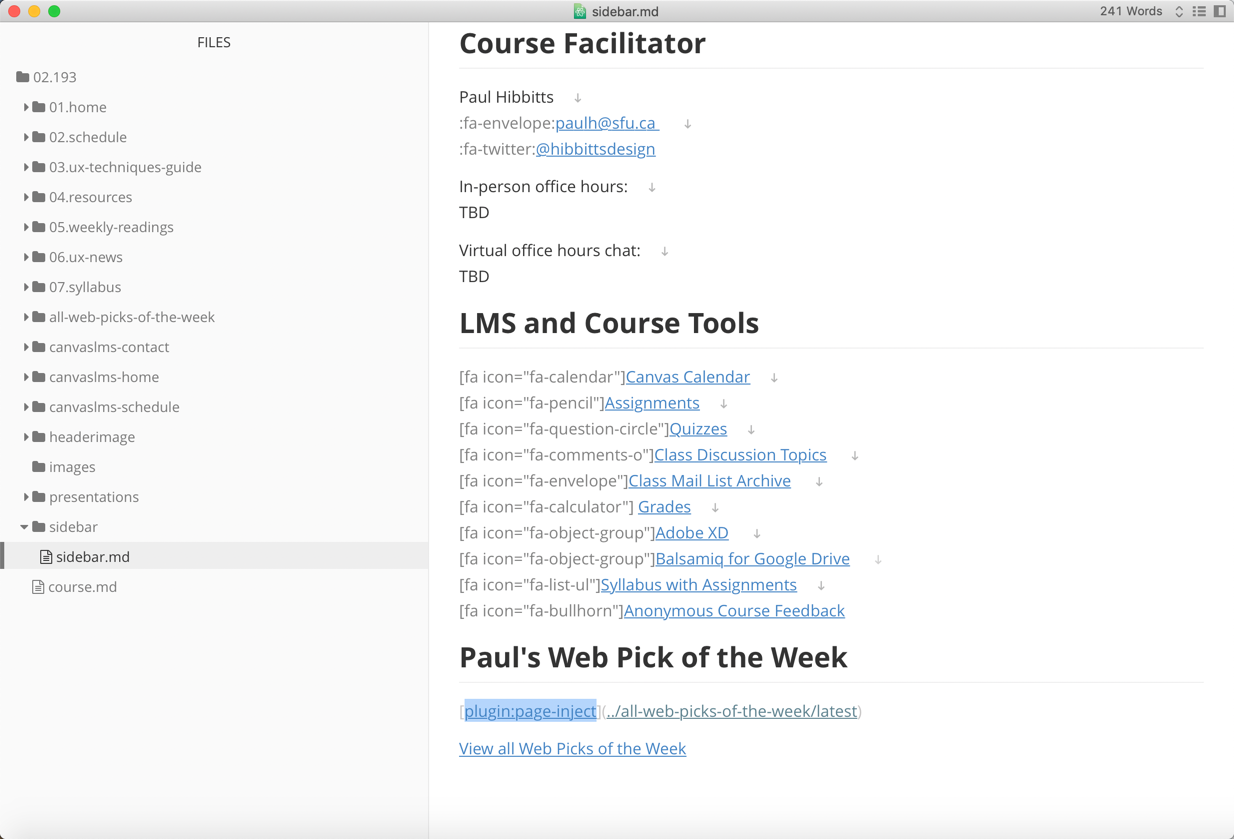The width and height of the screenshot is (1234, 839).
Task: Click the Anonymous Course Feedback link
Action: [x=734, y=611]
